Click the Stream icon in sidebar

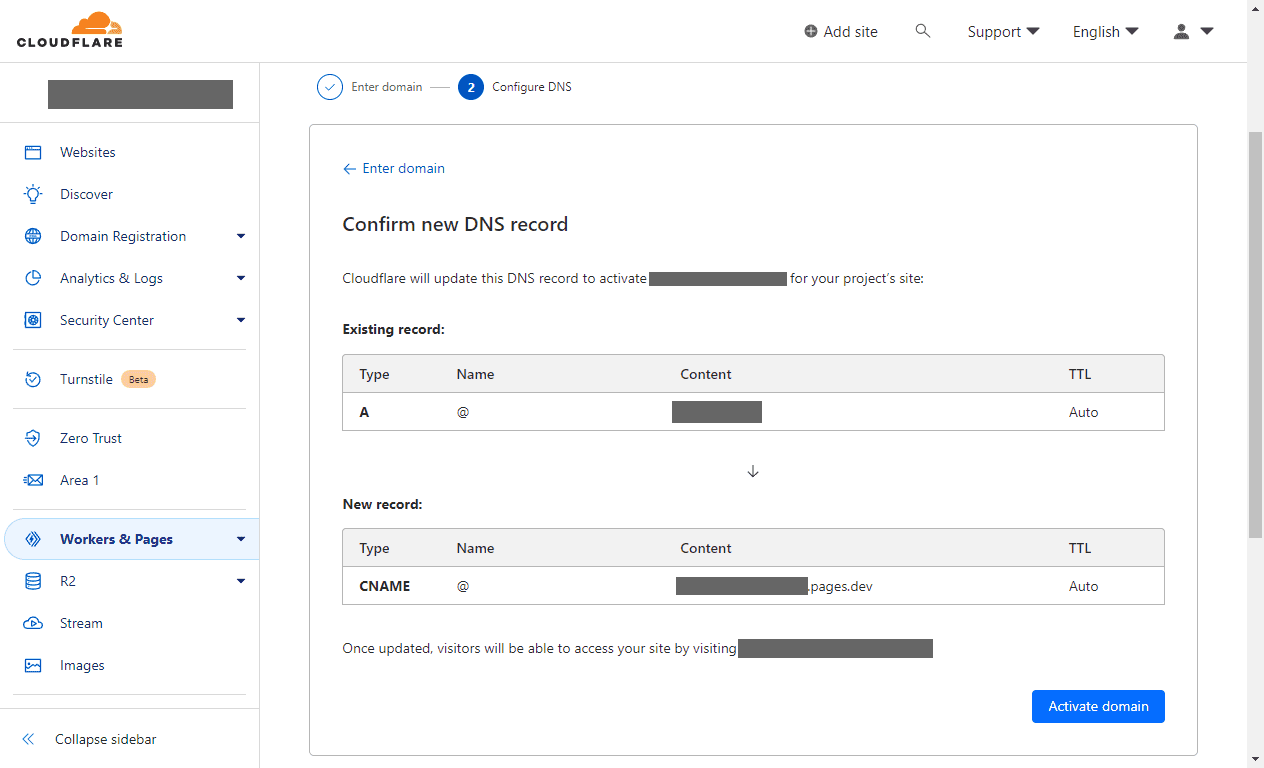tap(33, 623)
